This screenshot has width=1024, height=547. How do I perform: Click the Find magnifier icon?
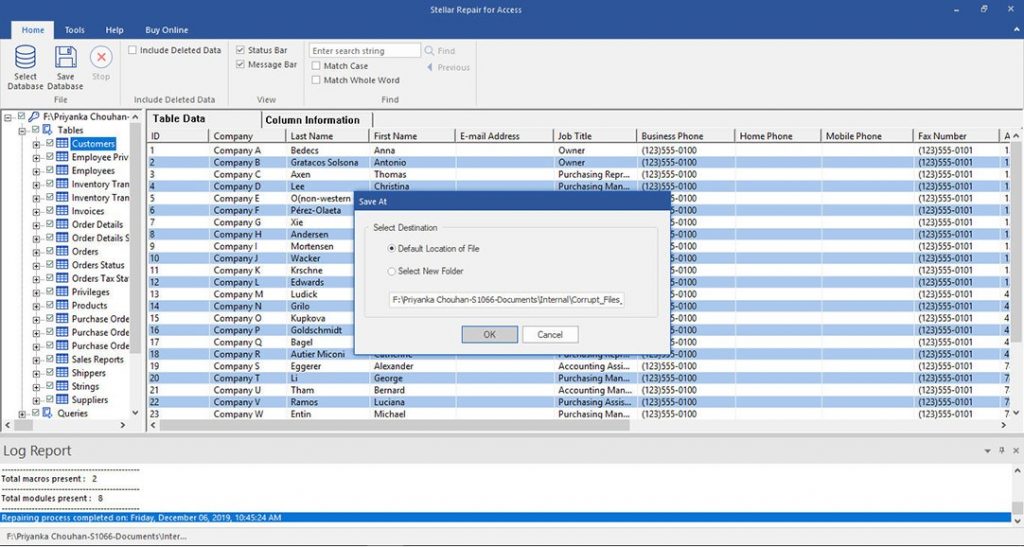pos(430,50)
